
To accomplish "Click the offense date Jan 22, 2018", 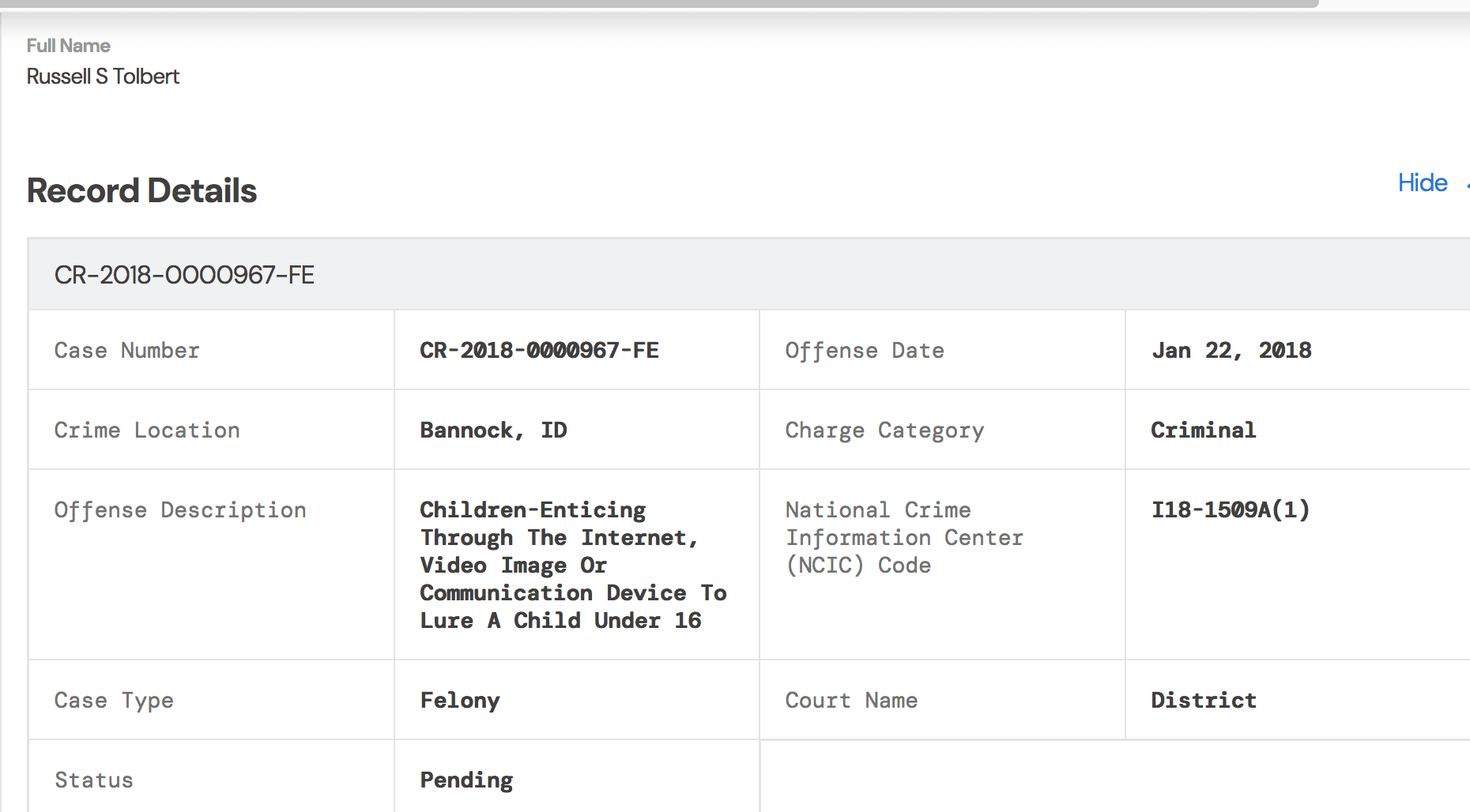I will [1231, 351].
